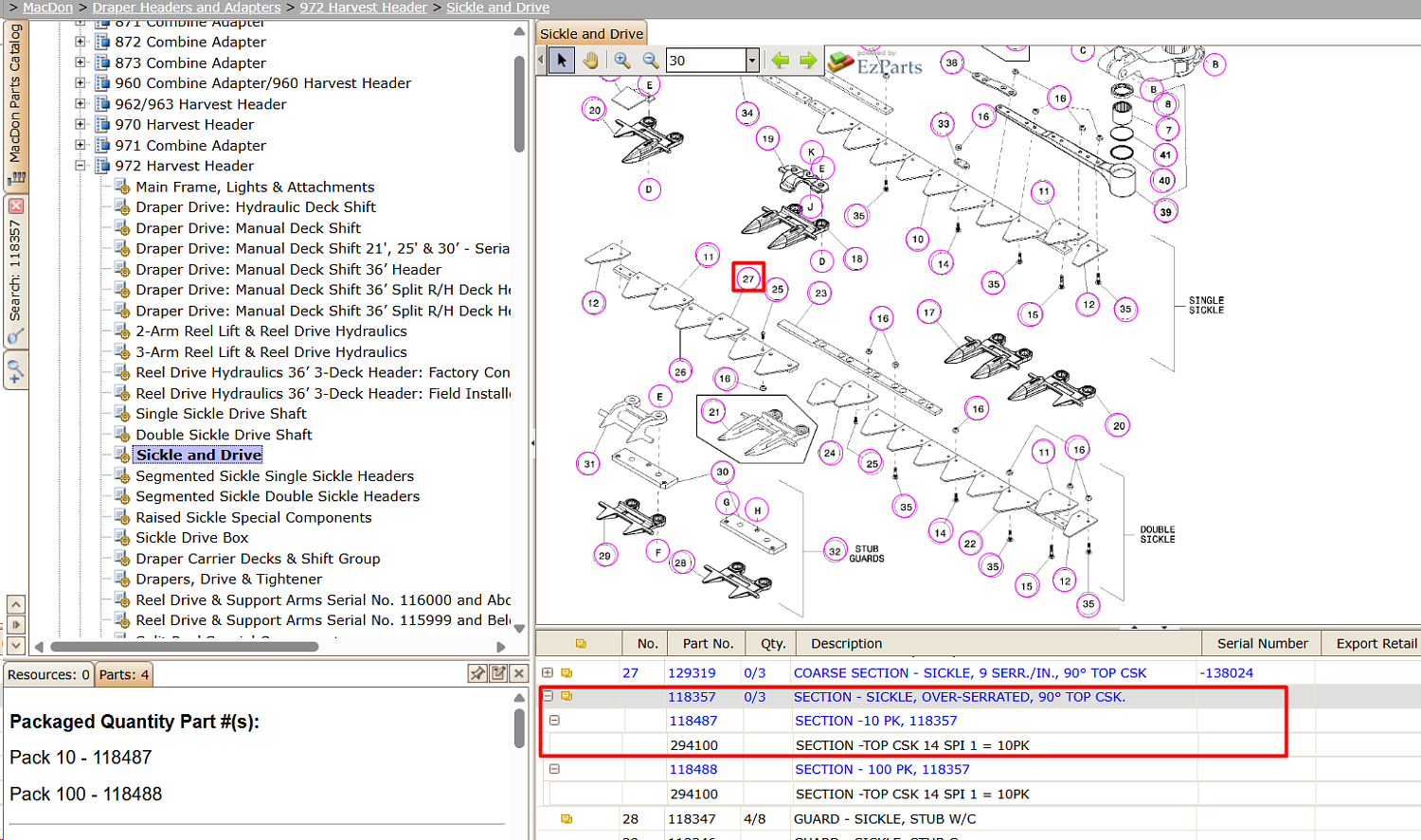The height and width of the screenshot is (840, 1421).
Task: Select callout 41 on the diagram
Action: (1165, 154)
